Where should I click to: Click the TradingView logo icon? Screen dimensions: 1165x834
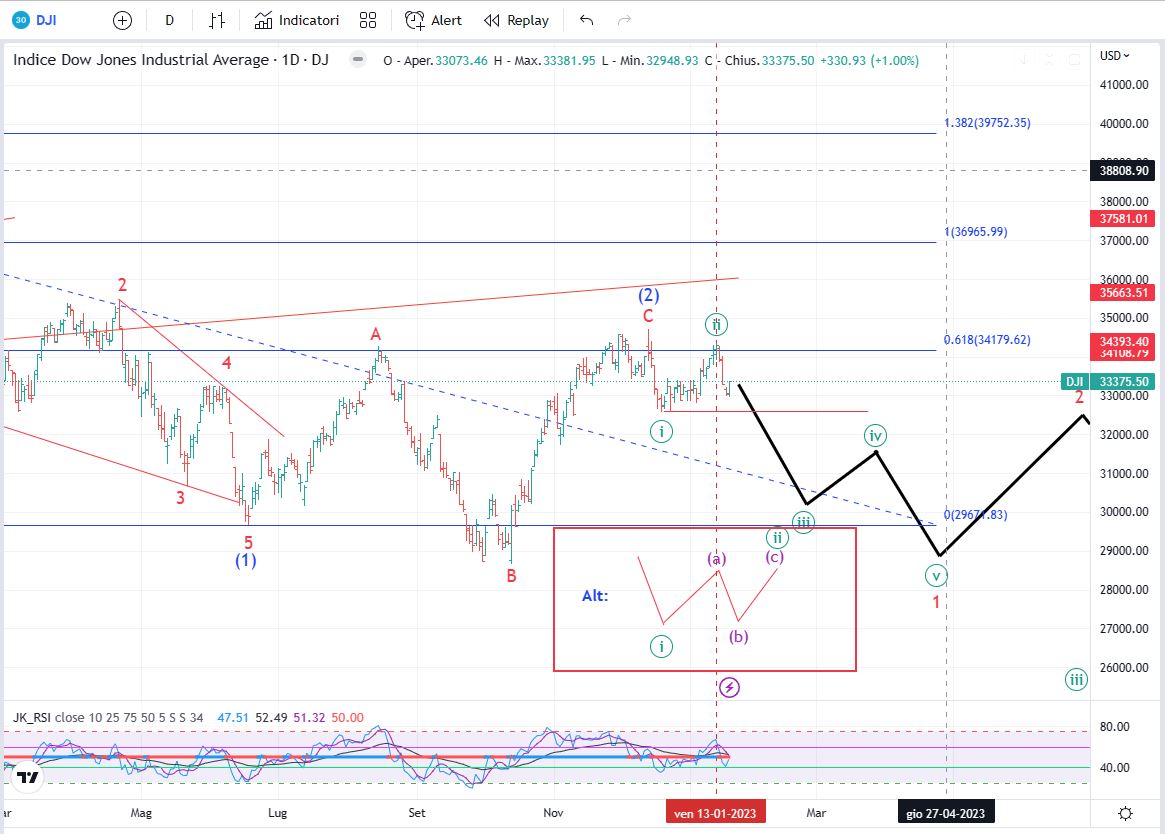coord(28,777)
